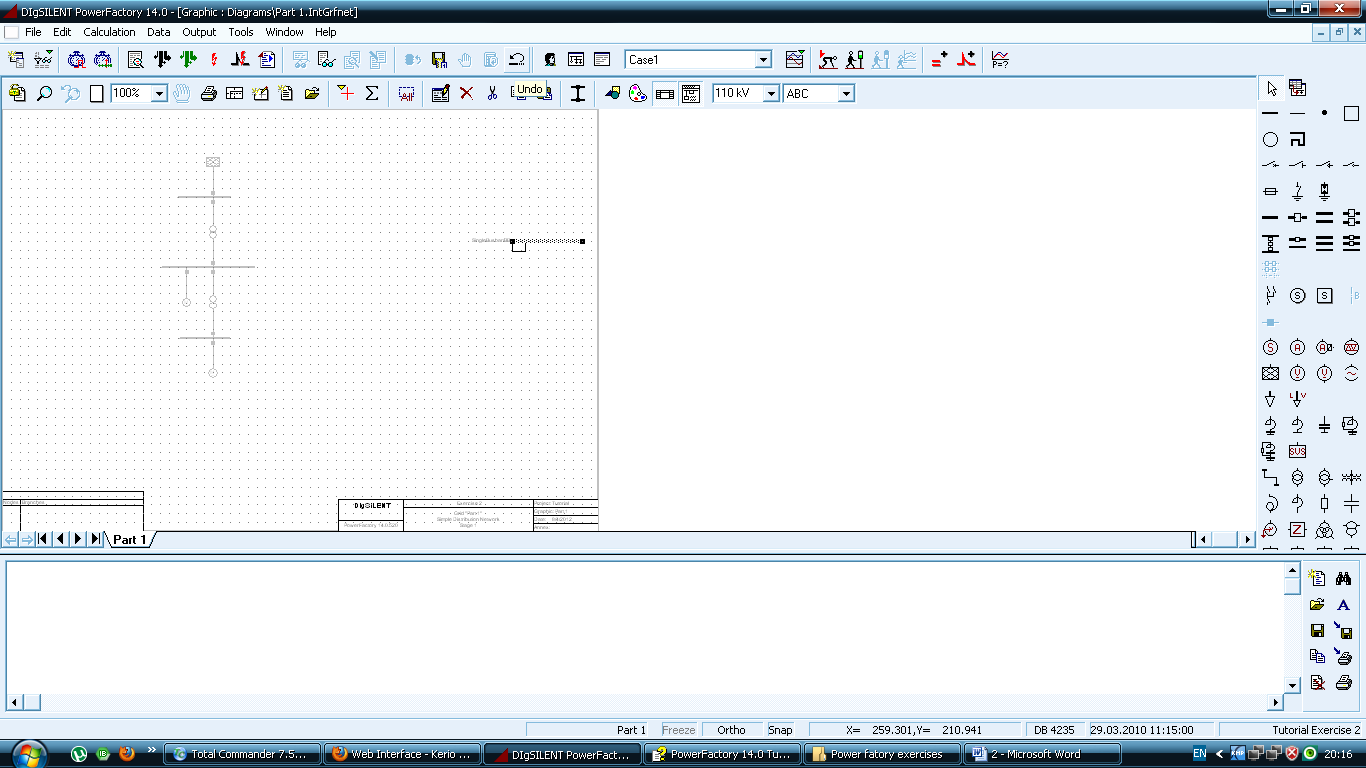
Task: Click the magnifier Zoom In icon
Action: pyautogui.click(x=44, y=93)
